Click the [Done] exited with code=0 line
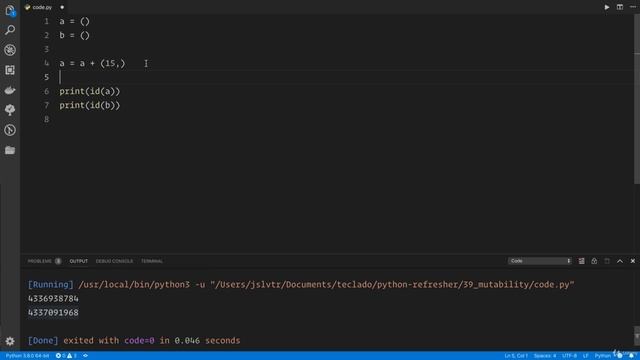Screen dimensions: 640x360 pos(134,340)
